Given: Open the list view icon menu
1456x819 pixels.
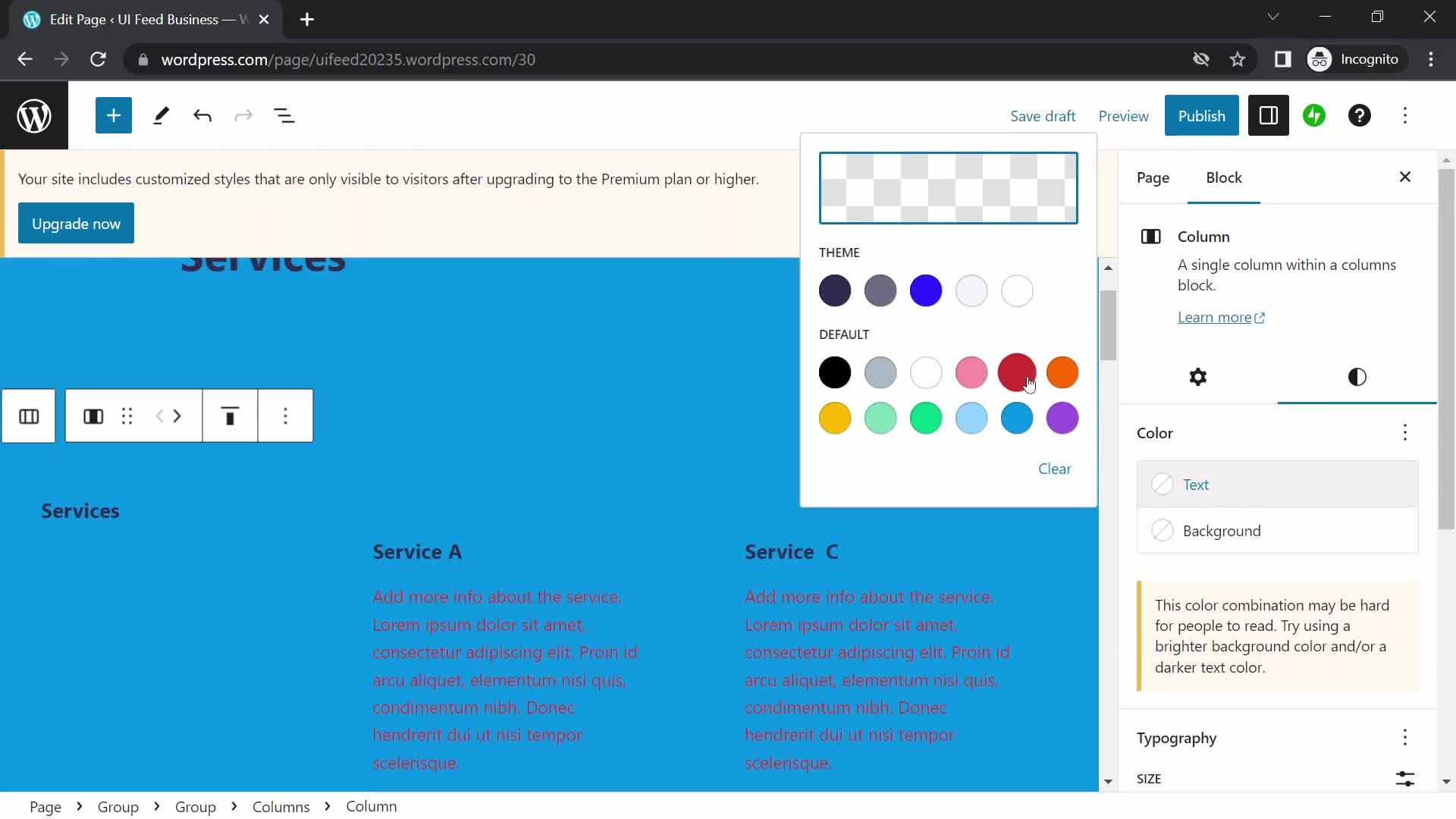Looking at the screenshot, I should tap(285, 116).
